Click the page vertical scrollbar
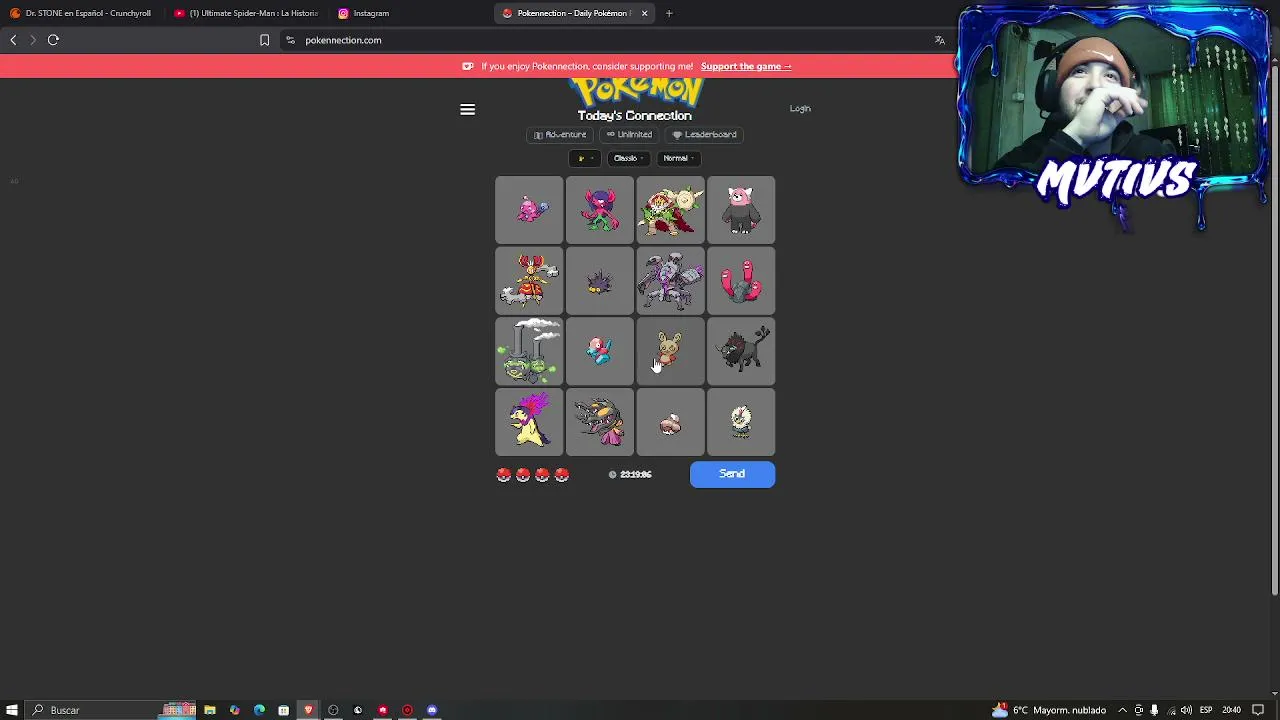 point(1274,330)
